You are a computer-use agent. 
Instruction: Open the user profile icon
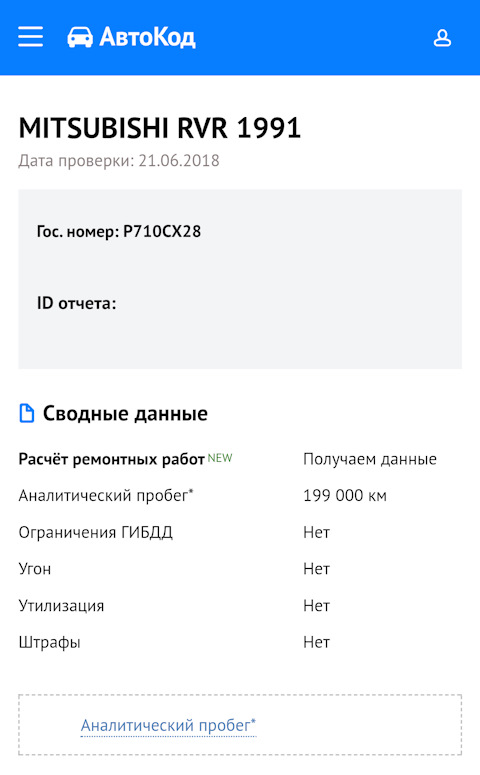[x=442, y=38]
